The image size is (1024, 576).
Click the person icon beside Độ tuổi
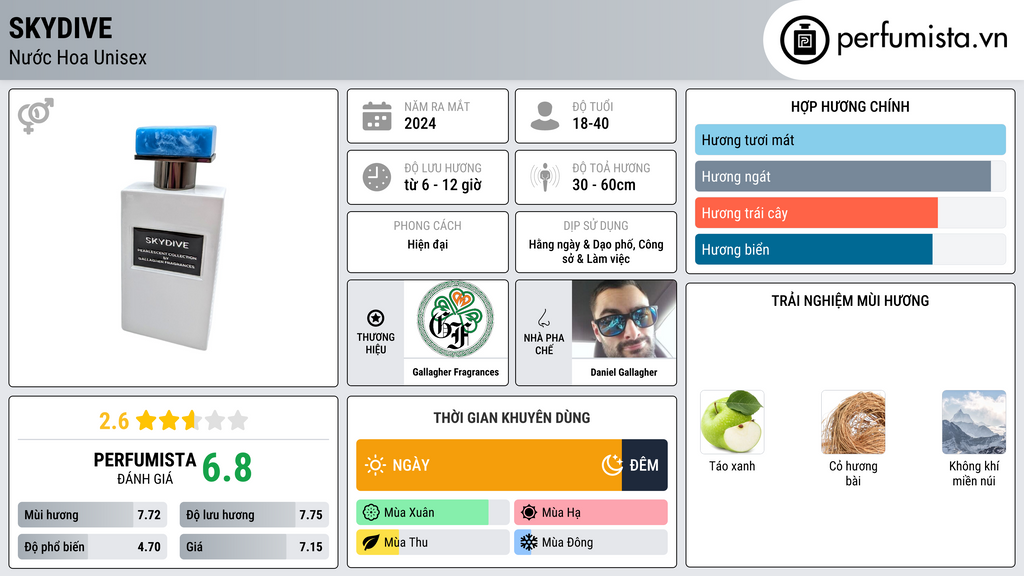click(x=545, y=116)
